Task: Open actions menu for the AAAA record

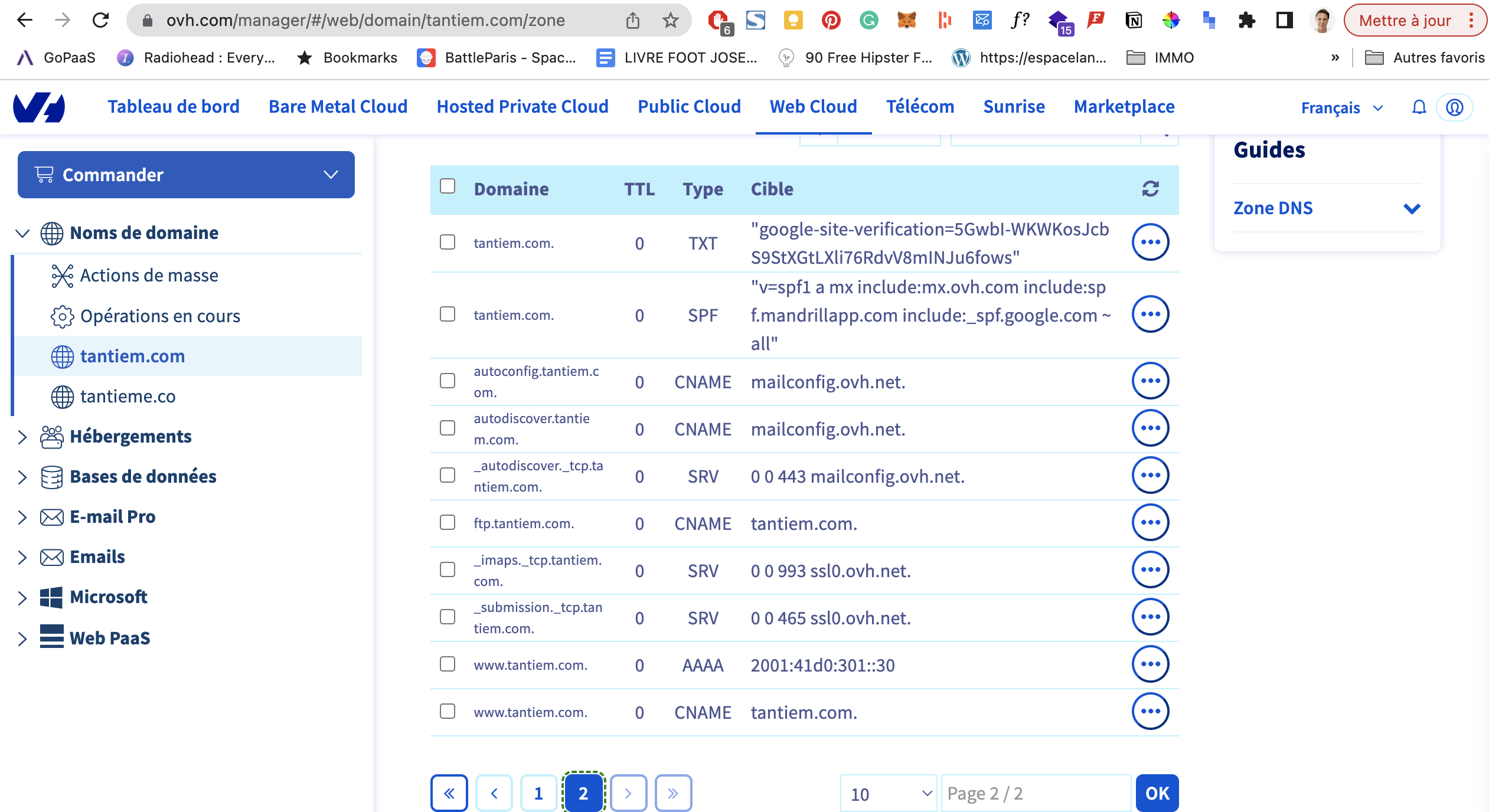Action: (x=1150, y=664)
